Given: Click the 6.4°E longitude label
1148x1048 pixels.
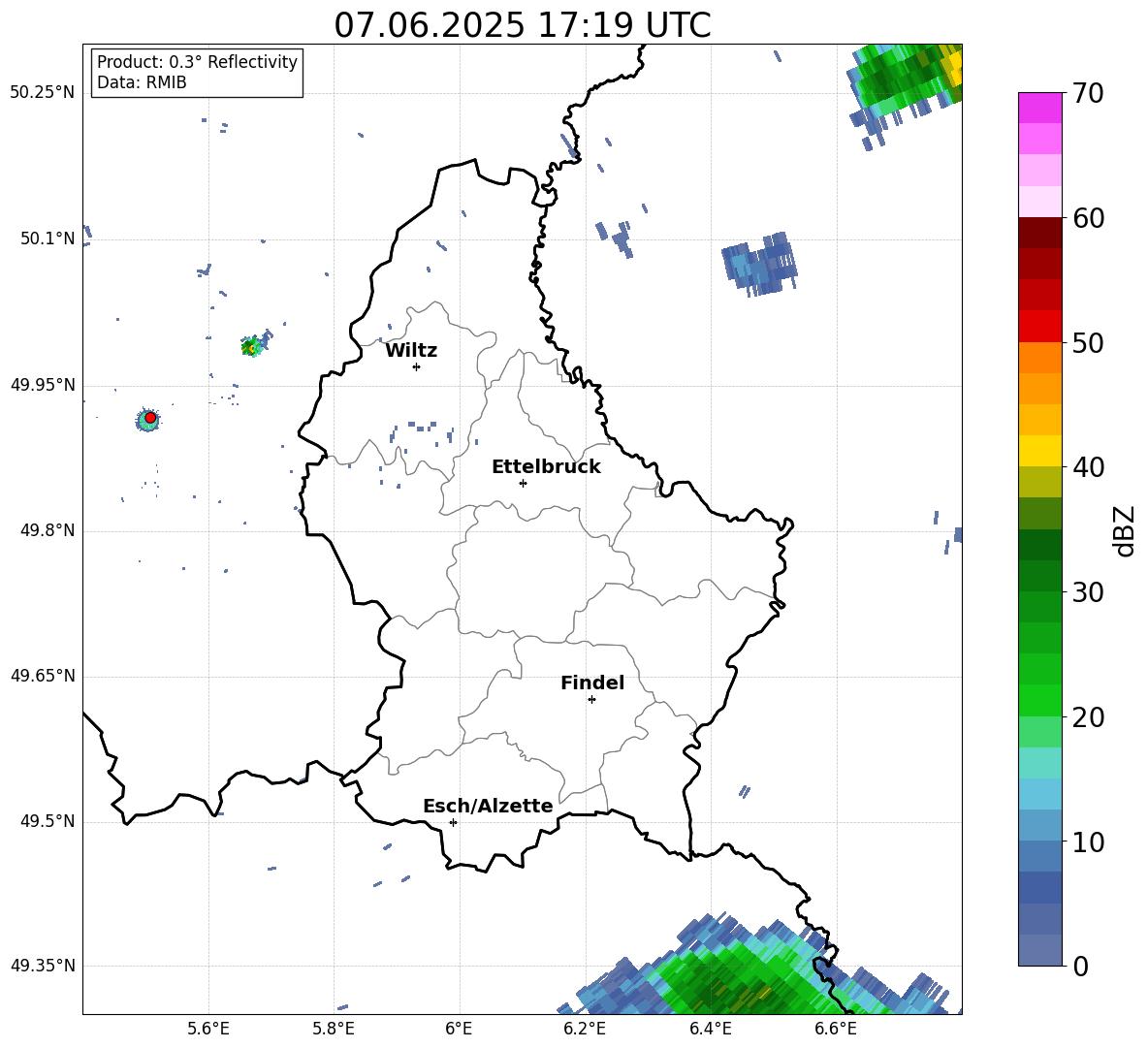Looking at the screenshot, I should click(710, 1029).
